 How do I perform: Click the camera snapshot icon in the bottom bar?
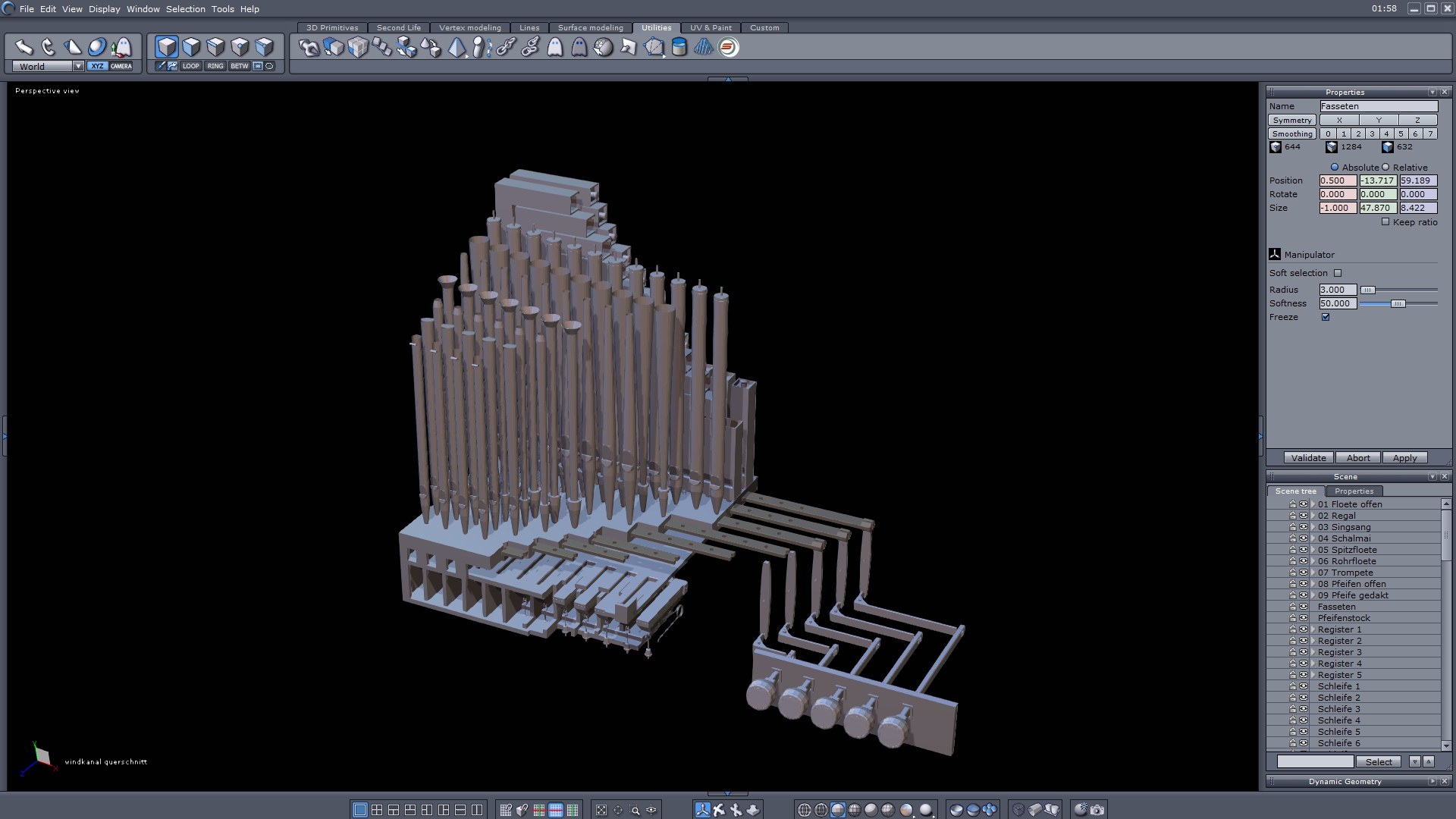coord(1097,810)
